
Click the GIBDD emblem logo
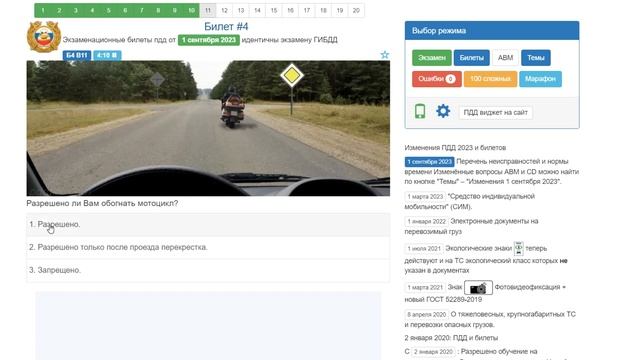coord(44,37)
